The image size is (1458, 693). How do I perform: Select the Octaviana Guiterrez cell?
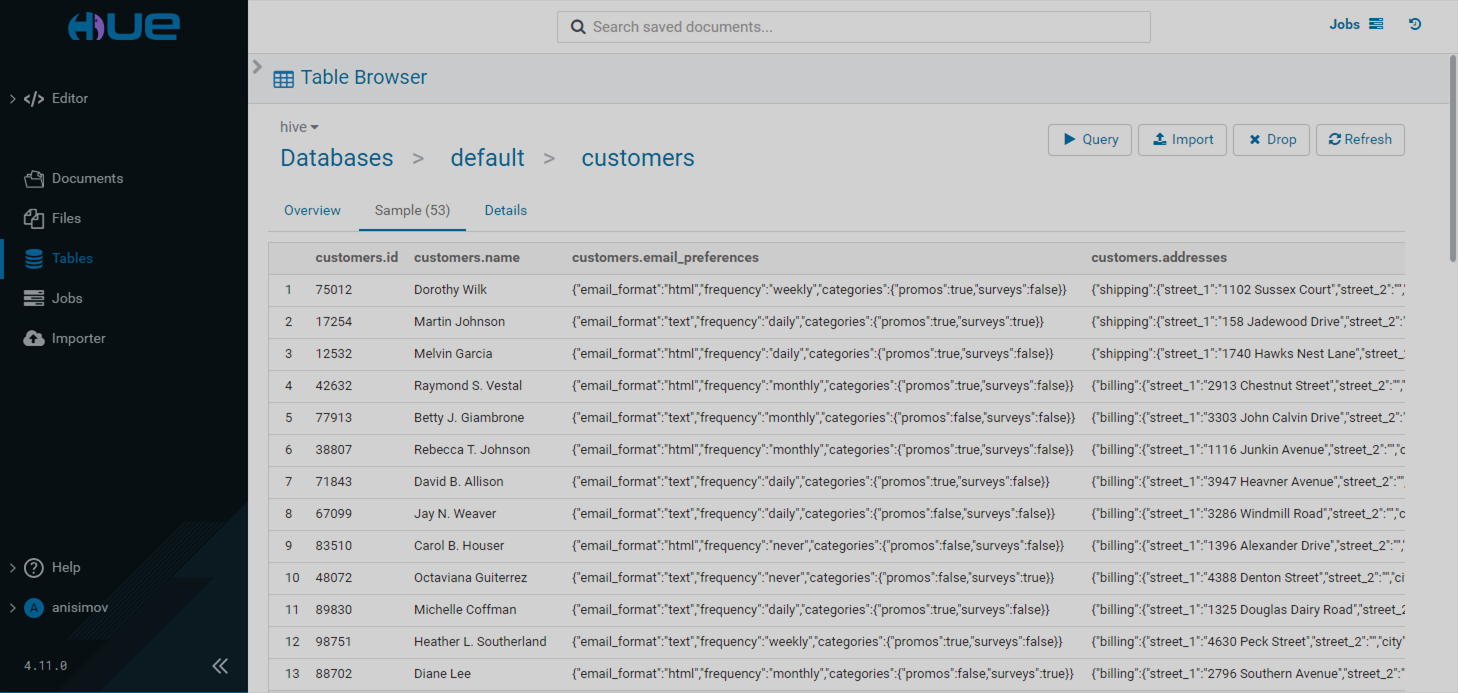tap(470, 578)
